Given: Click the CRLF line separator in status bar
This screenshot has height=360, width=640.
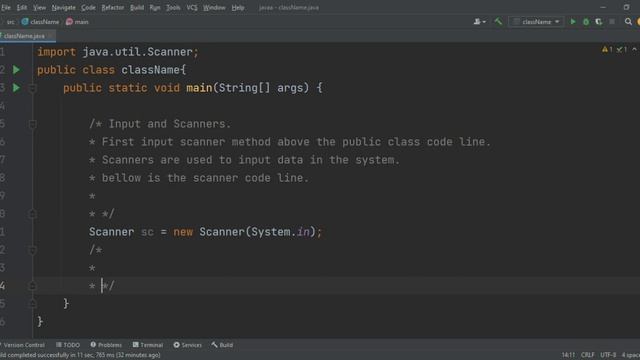Looking at the screenshot, I should coord(587,355).
